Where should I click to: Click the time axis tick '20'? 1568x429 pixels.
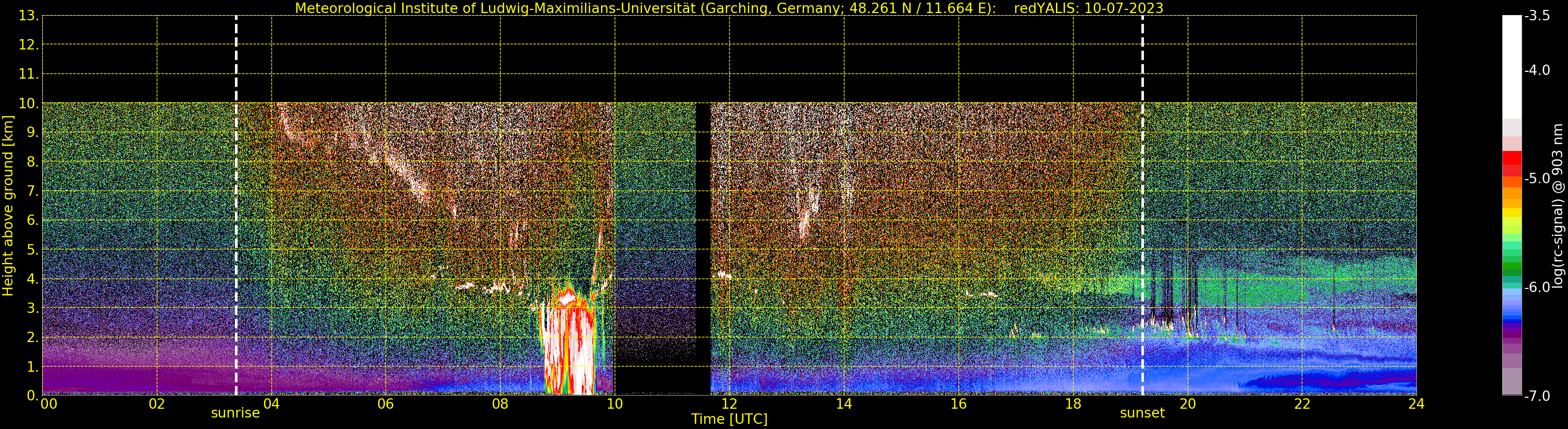1188,404
